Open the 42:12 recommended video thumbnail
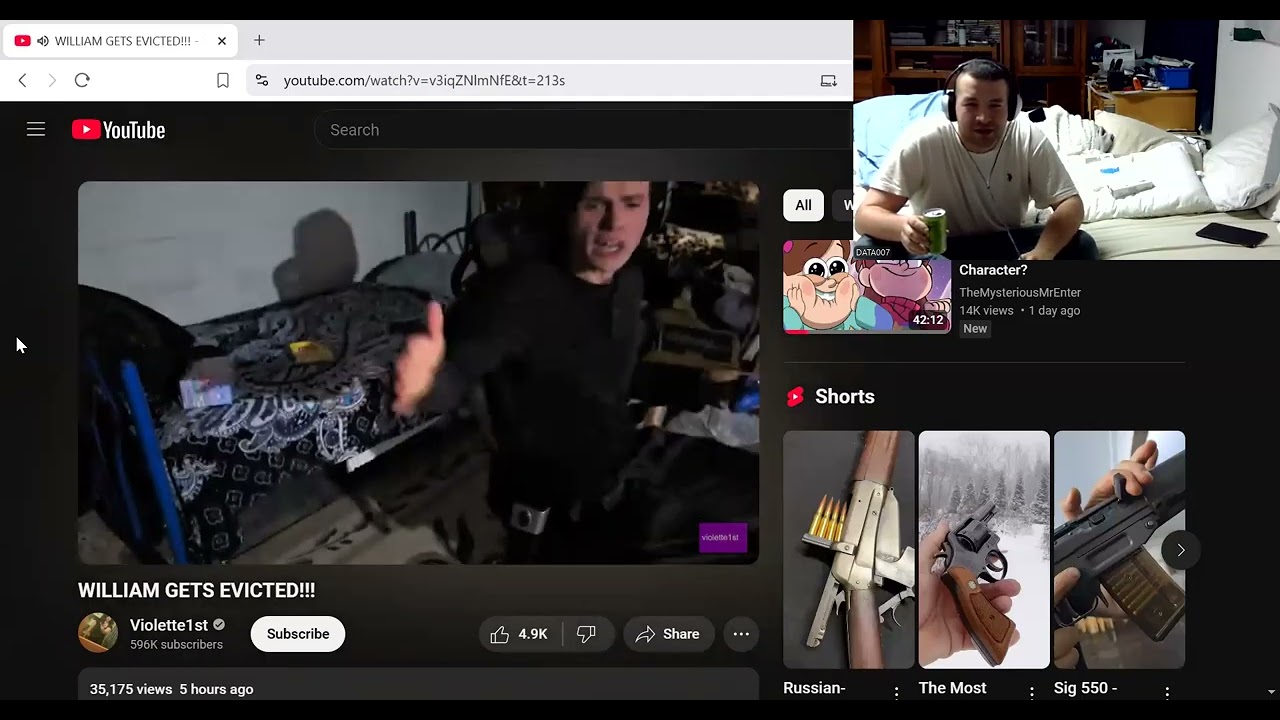Screen dimensions: 1280x720 pyautogui.click(x=867, y=287)
